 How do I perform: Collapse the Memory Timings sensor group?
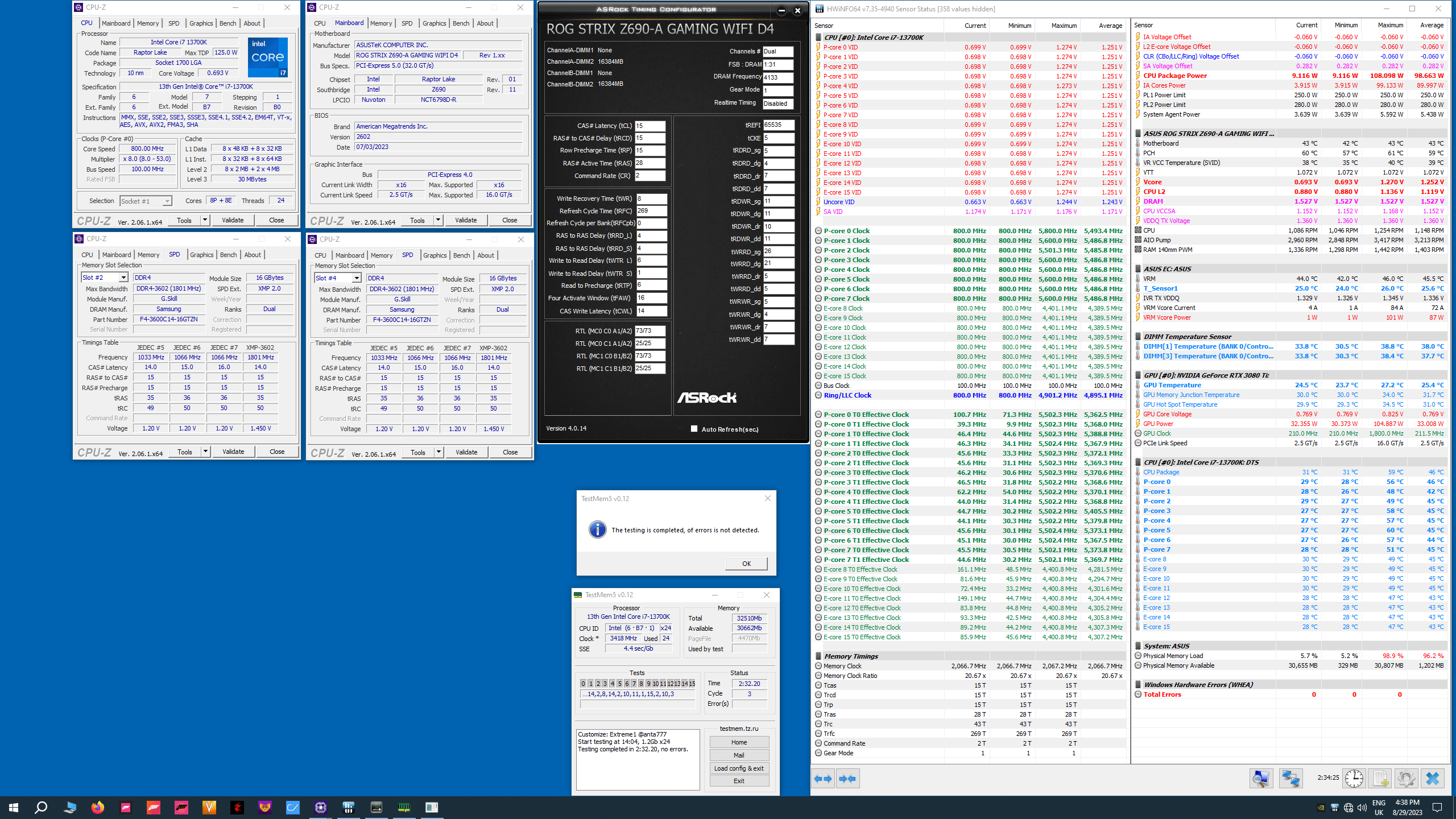pos(818,656)
